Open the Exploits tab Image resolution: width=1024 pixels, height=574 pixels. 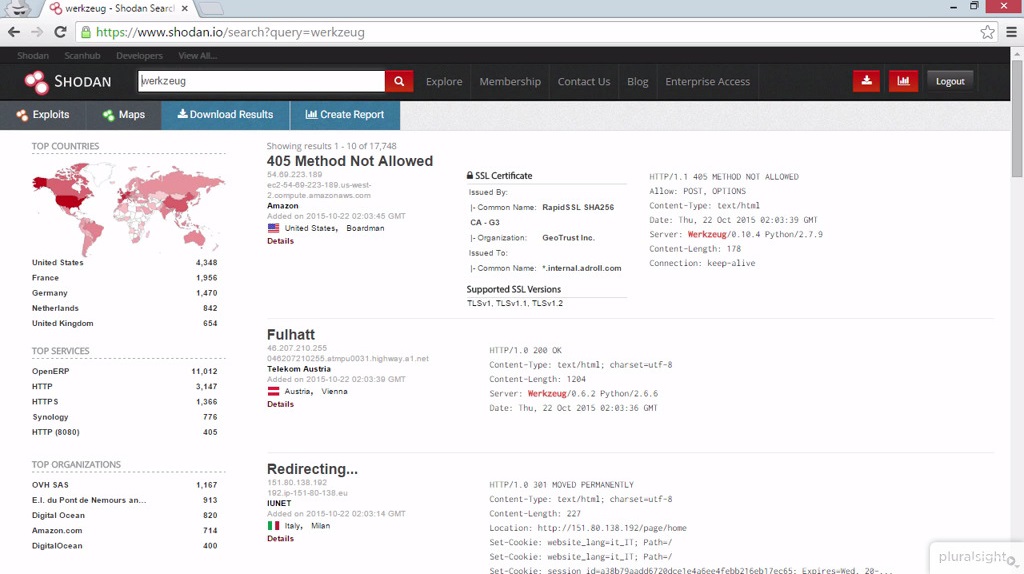coord(42,115)
